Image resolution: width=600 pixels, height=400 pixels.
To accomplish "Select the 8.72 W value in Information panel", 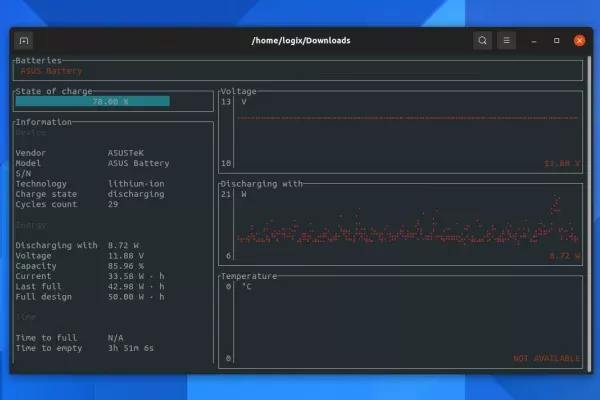I will [x=123, y=245].
